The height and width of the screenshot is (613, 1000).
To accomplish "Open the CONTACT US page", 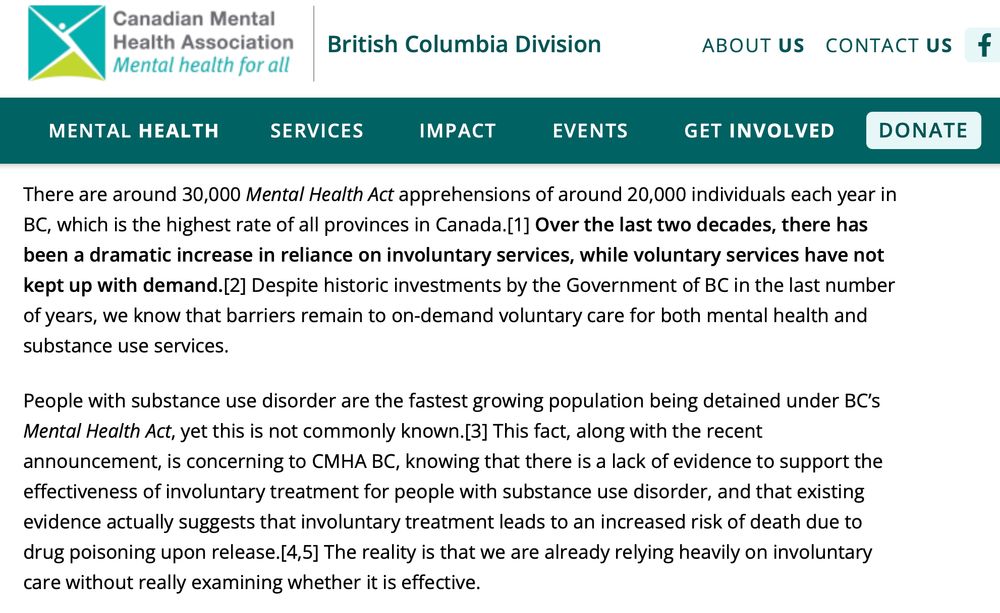I will [x=888, y=45].
